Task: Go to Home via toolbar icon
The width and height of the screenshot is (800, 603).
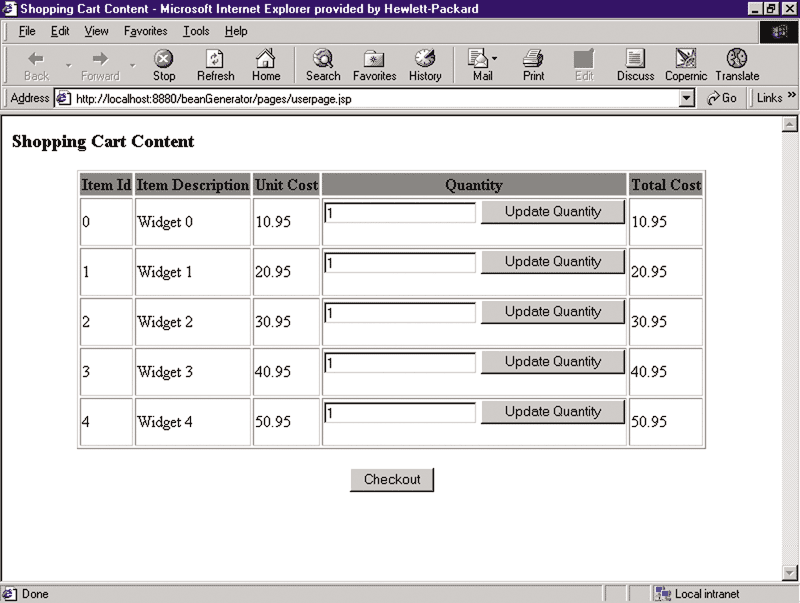Action: point(266,65)
